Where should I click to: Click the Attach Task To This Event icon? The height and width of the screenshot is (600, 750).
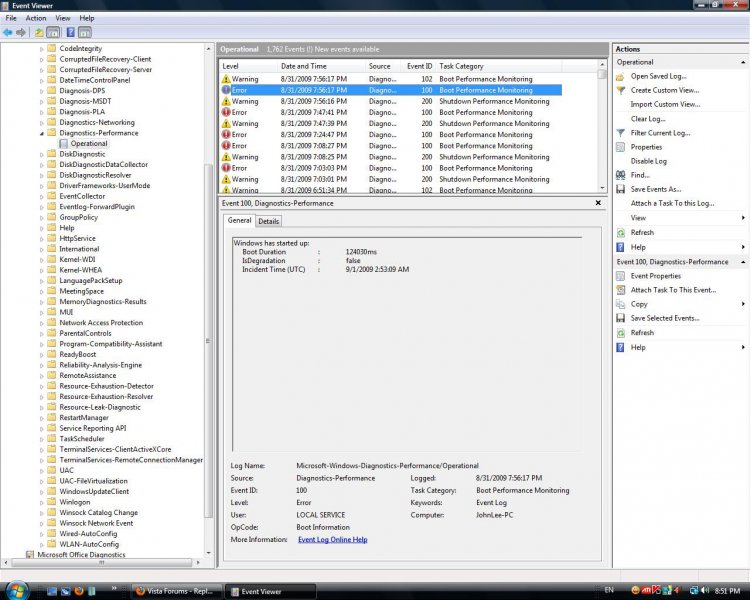[x=621, y=290]
